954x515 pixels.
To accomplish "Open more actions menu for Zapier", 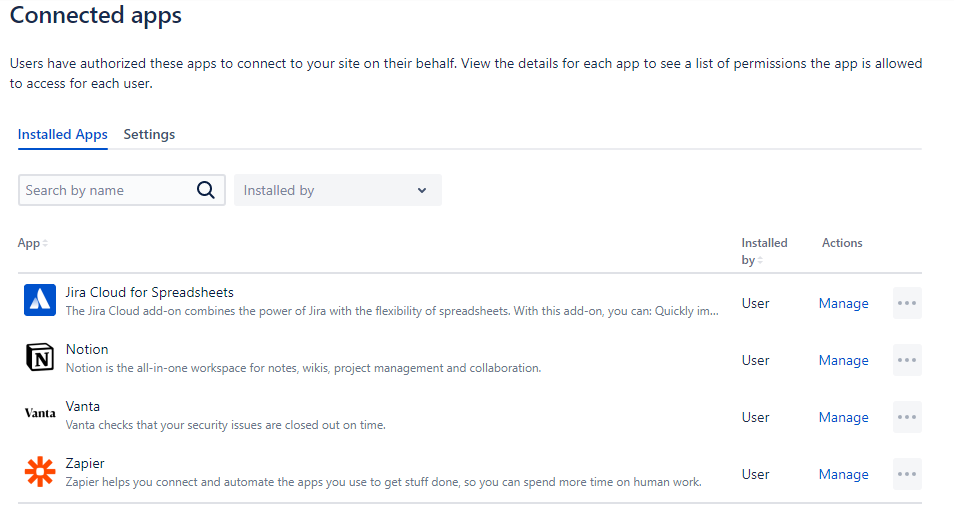I will coord(907,474).
